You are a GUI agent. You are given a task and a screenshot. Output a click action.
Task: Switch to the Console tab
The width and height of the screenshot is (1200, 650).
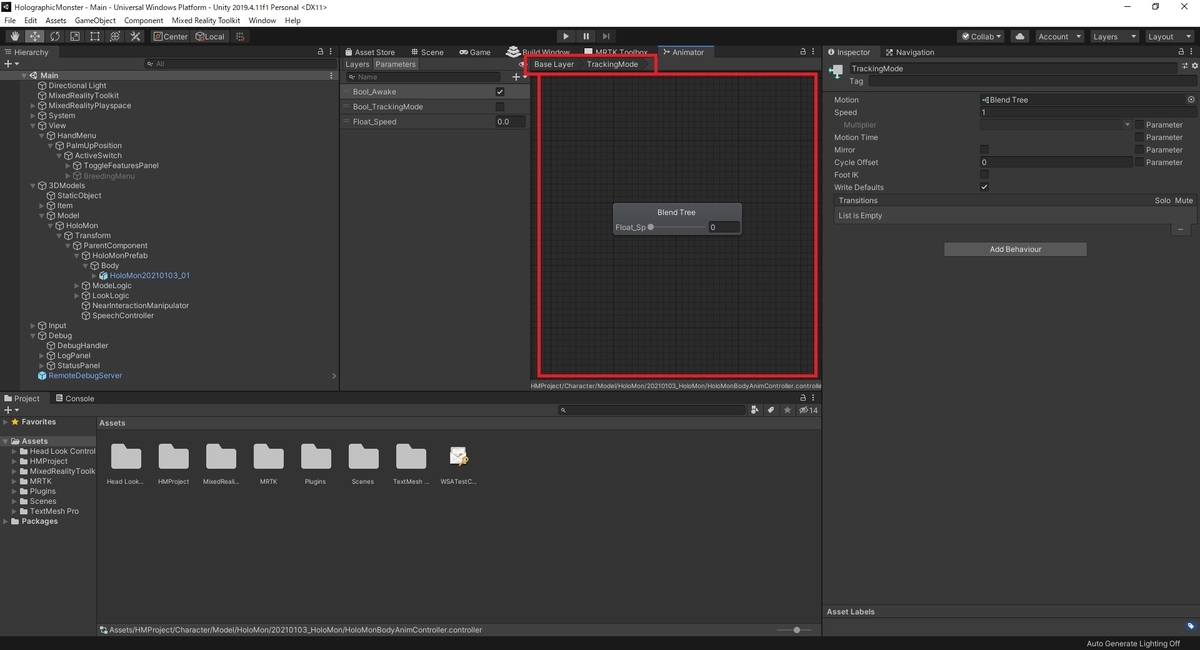click(75, 398)
